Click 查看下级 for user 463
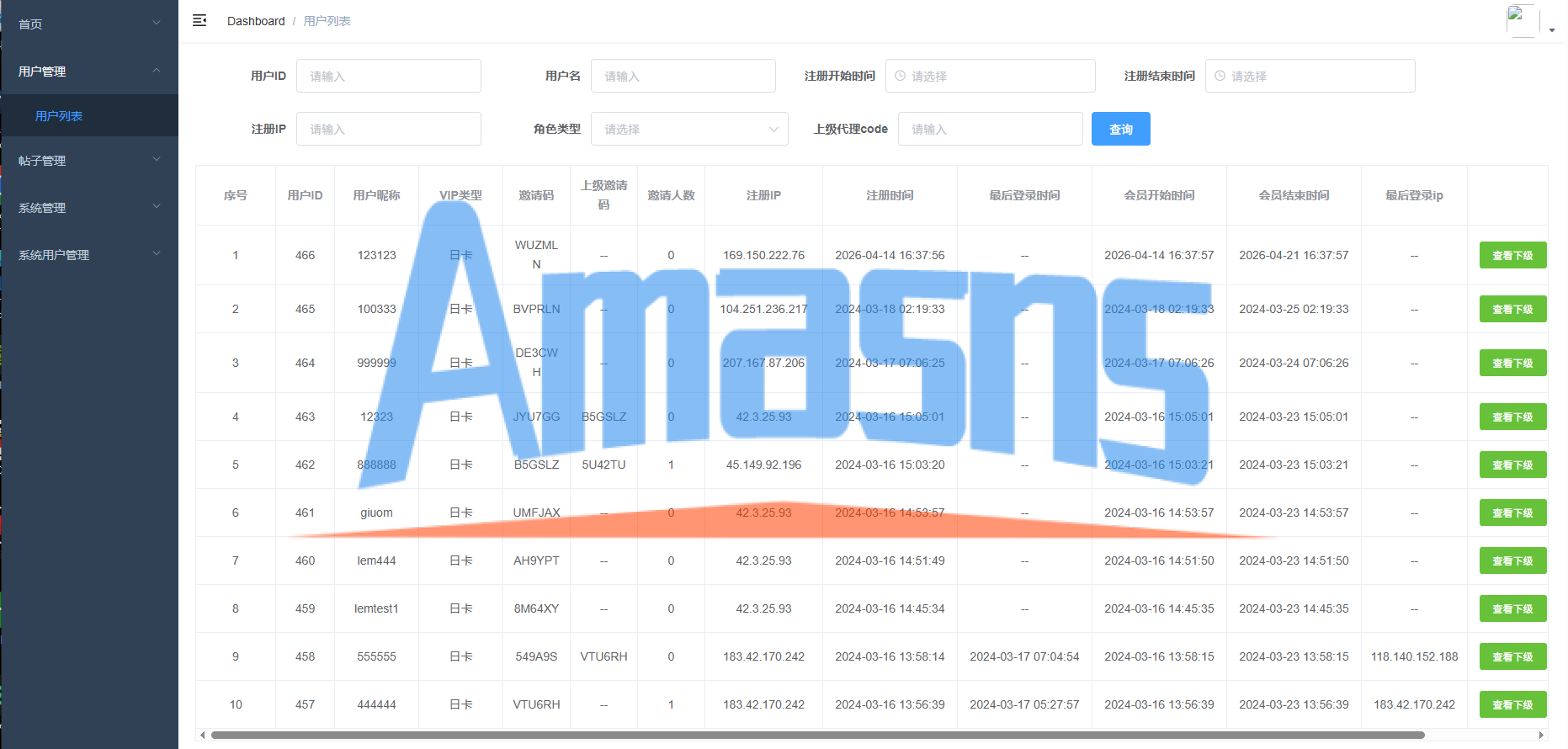Image resolution: width=1568 pixels, height=749 pixels. point(1512,417)
